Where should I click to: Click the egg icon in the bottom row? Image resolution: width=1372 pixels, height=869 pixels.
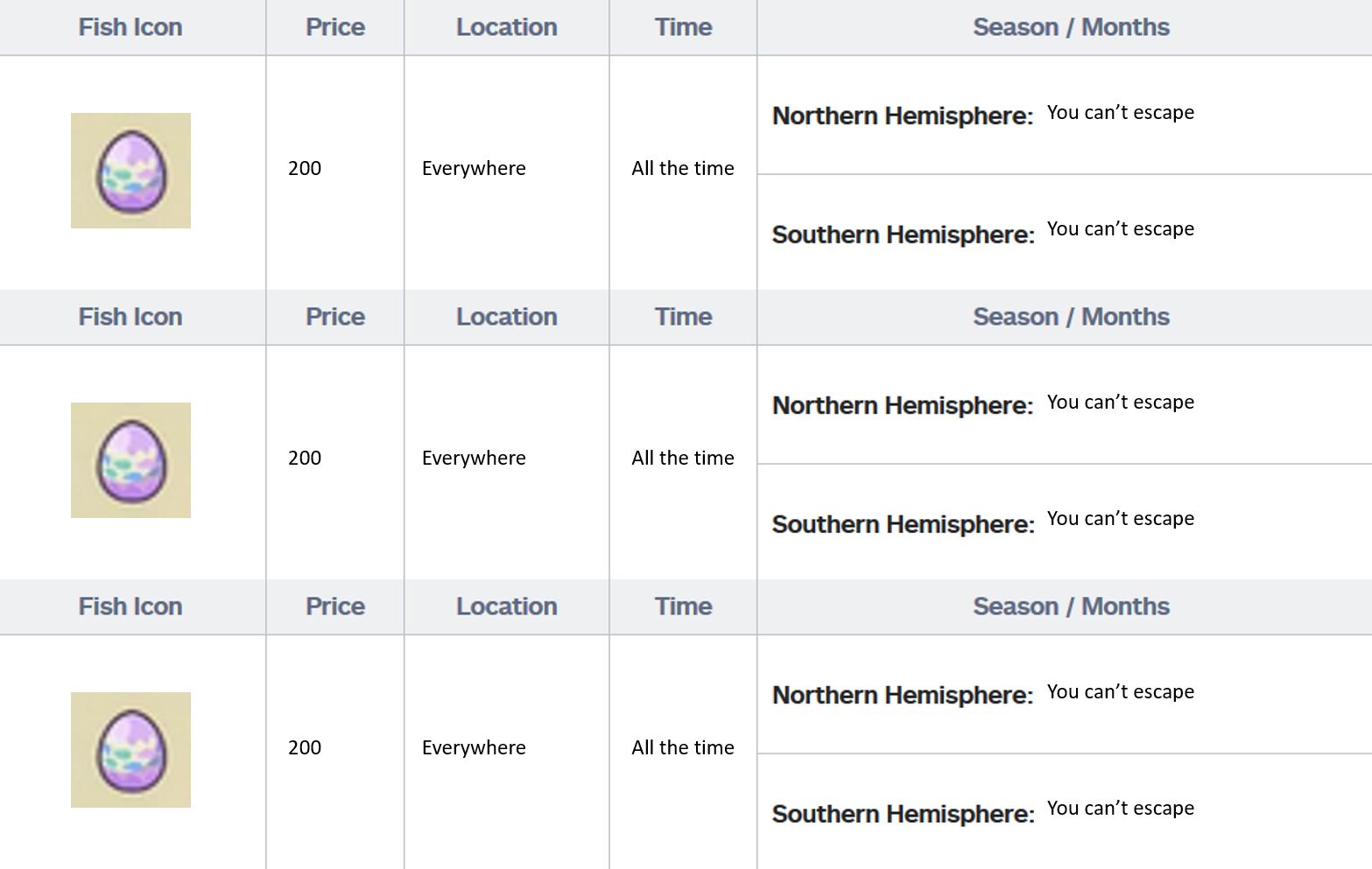point(130,750)
